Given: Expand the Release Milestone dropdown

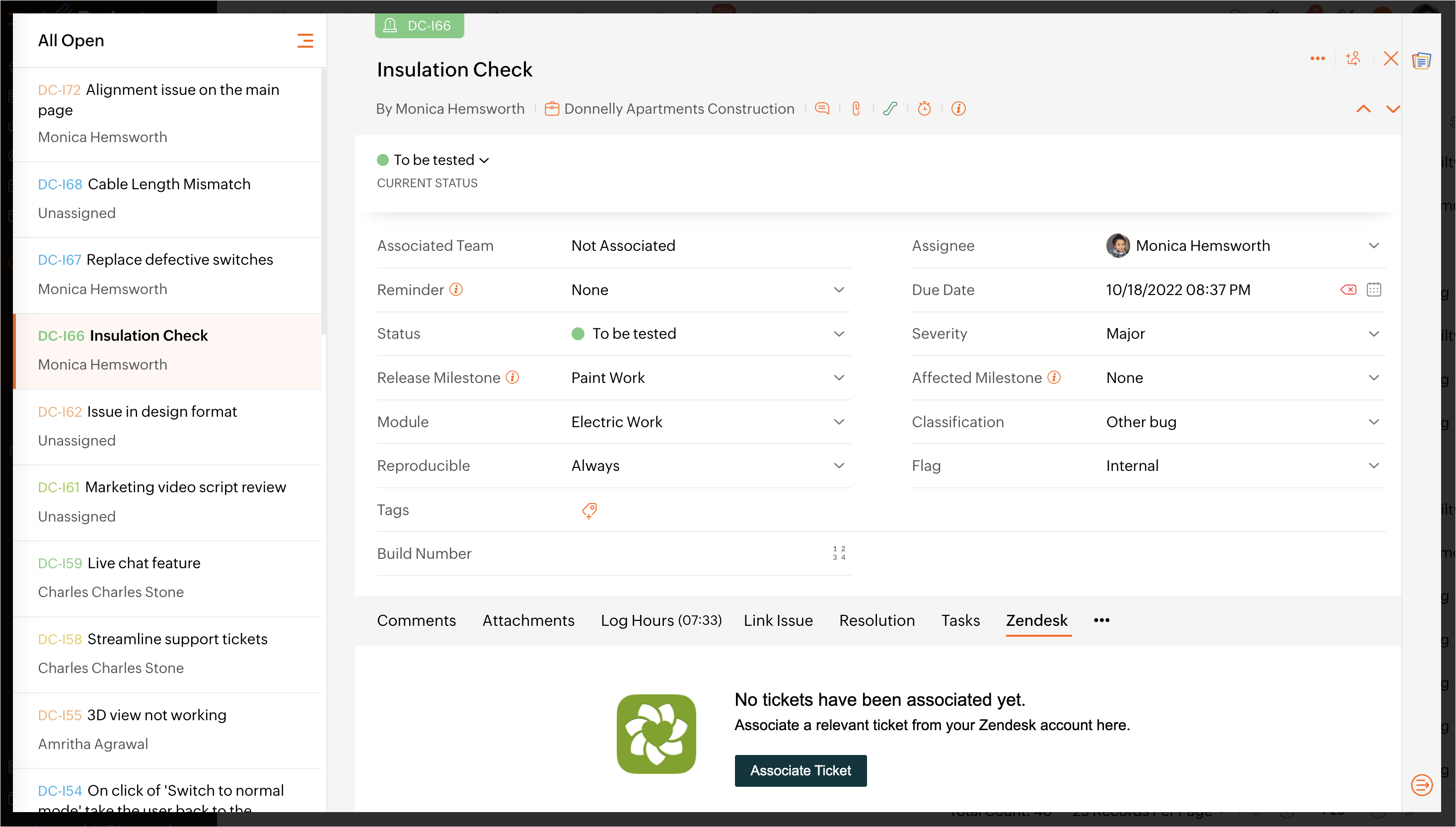Looking at the screenshot, I should 839,377.
